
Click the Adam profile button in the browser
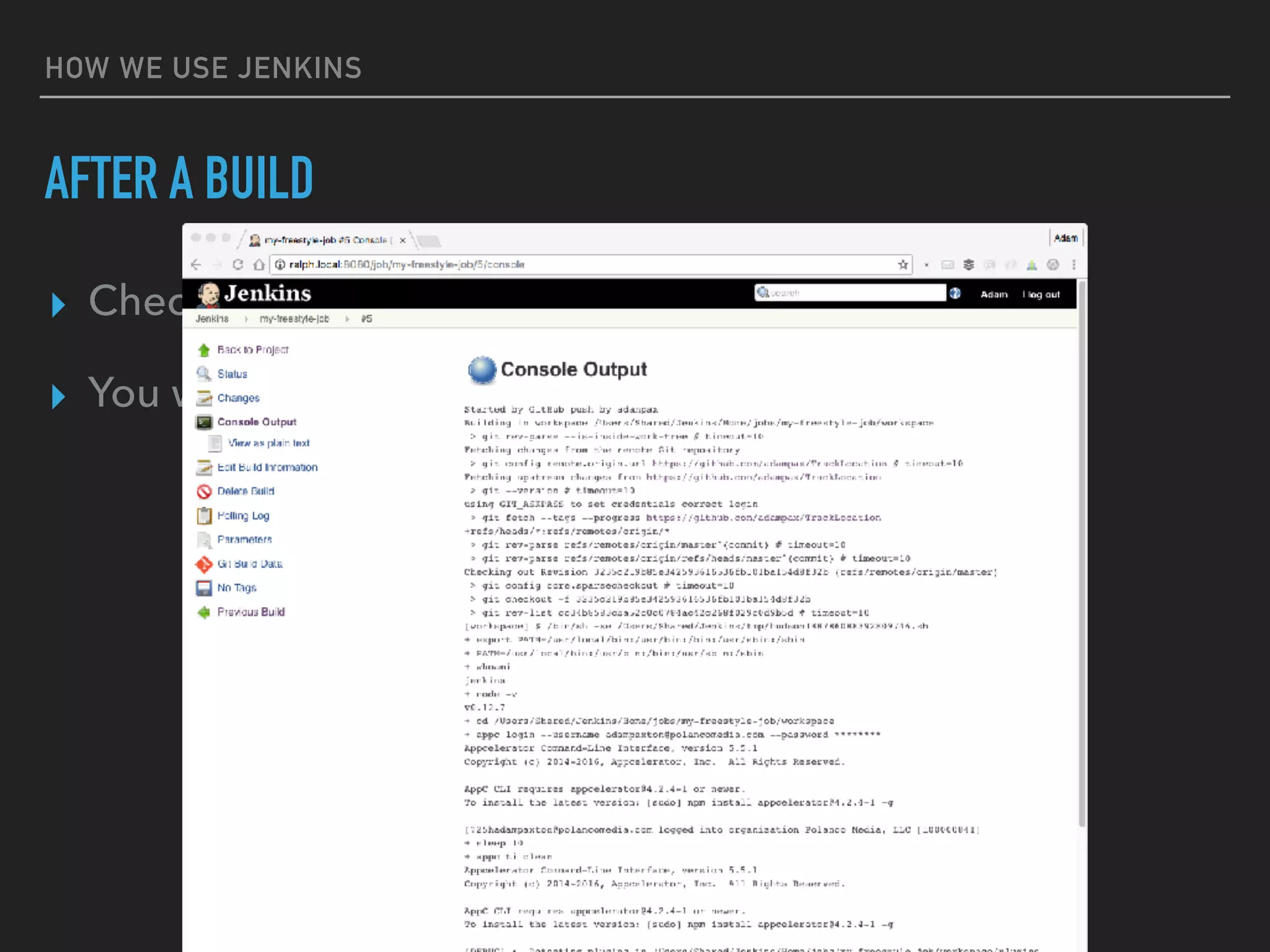(x=1066, y=238)
